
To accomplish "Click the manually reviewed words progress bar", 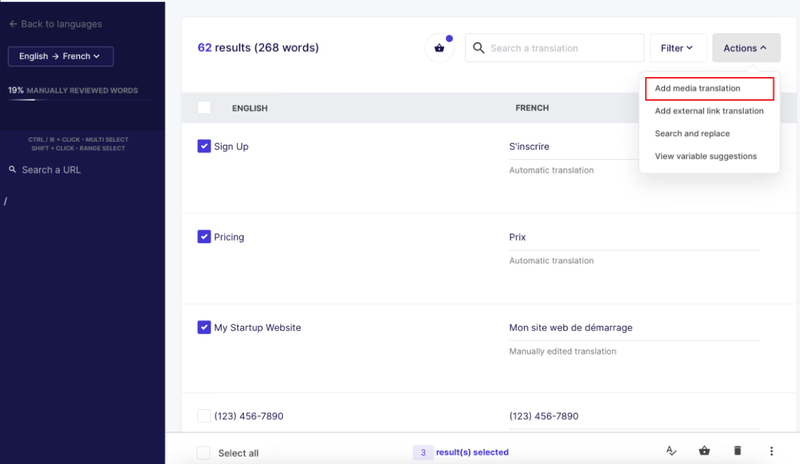I will click(78, 100).
